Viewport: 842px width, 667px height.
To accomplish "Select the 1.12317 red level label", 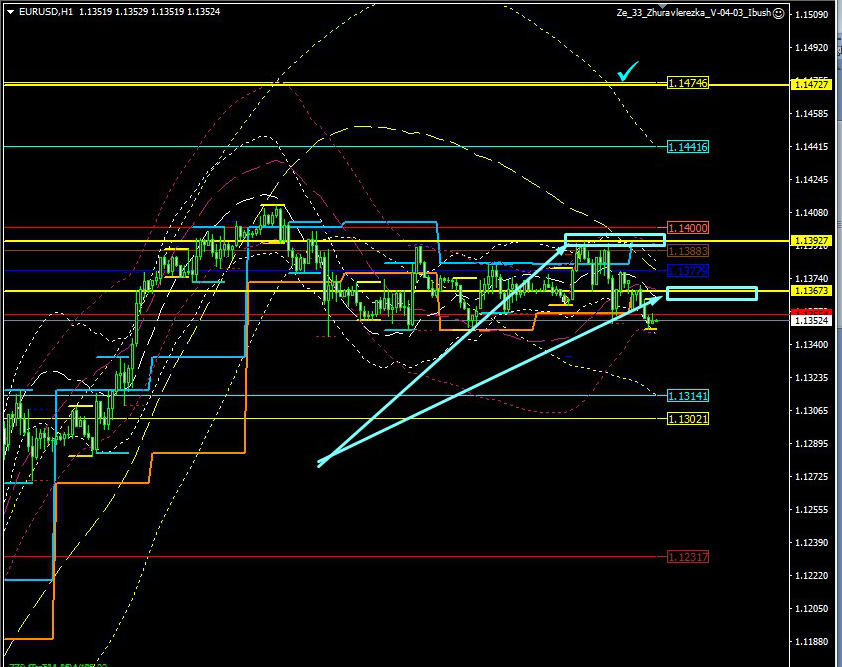I will [688, 557].
